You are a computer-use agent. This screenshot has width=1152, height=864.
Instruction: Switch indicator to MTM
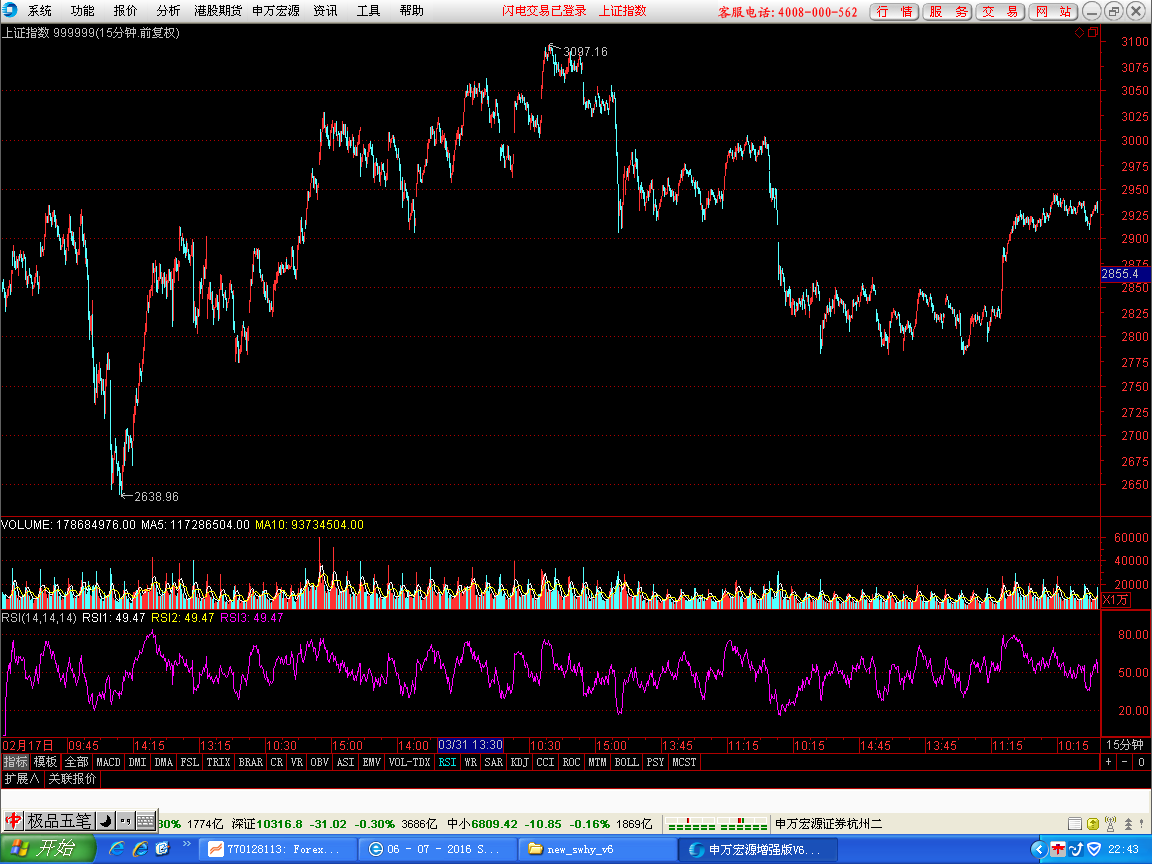point(597,762)
